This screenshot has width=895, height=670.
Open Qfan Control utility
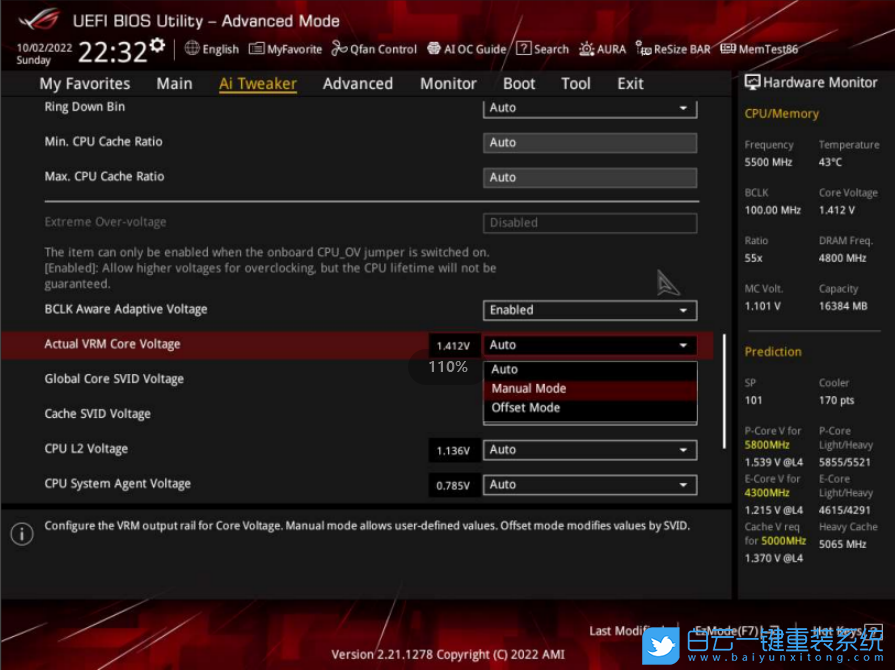coord(374,48)
